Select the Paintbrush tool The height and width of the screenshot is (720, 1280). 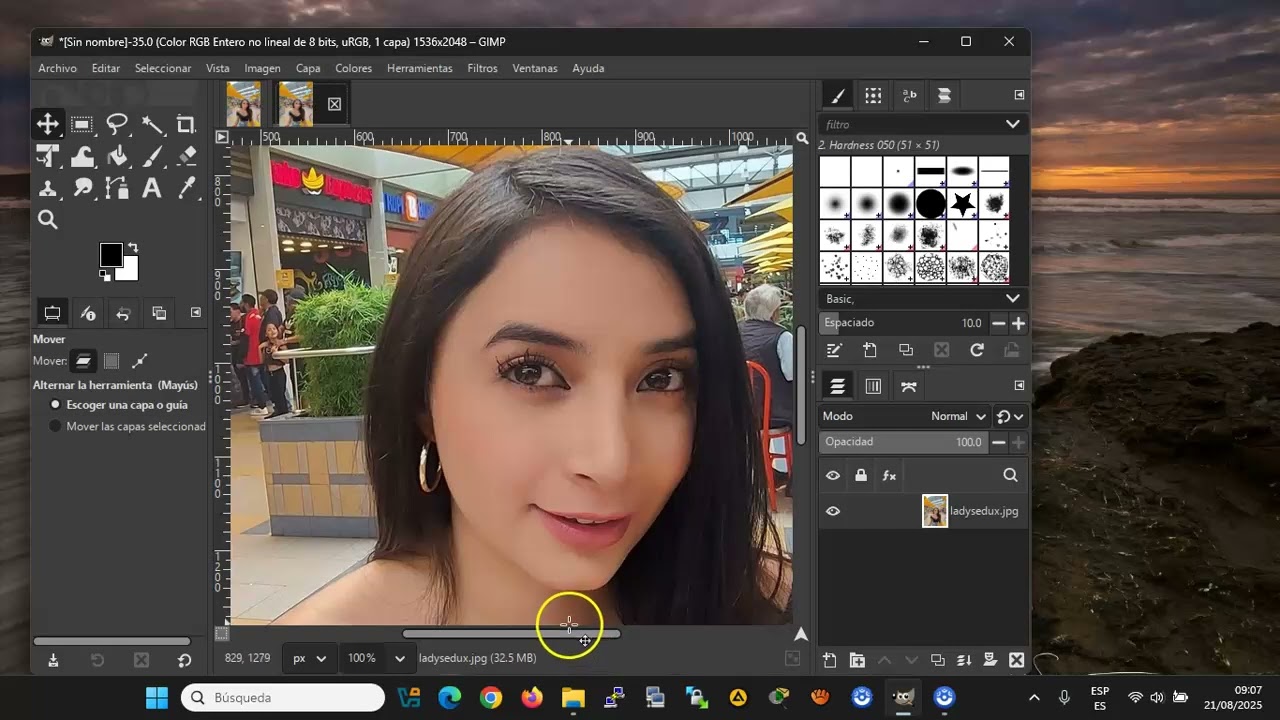[152, 156]
